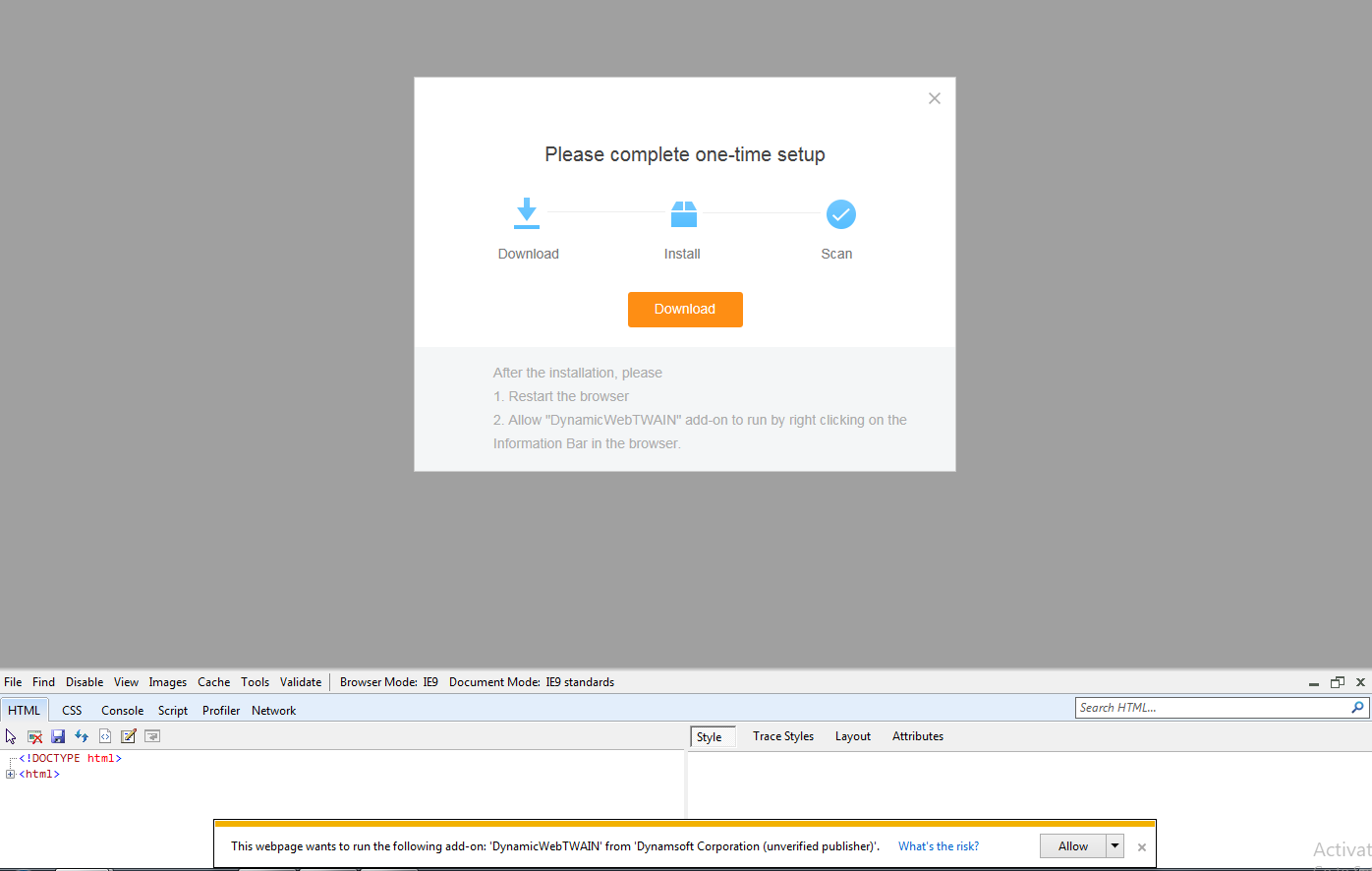Open the Document Mode: IE9 standards menu
Screen dimensions: 1372x871
coord(532,682)
